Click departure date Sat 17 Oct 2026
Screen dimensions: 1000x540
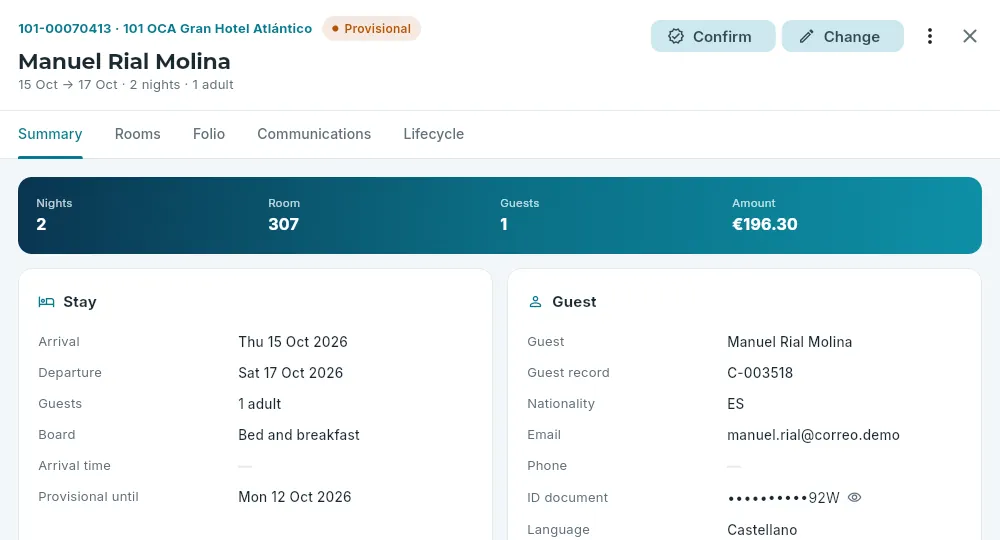click(290, 373)
